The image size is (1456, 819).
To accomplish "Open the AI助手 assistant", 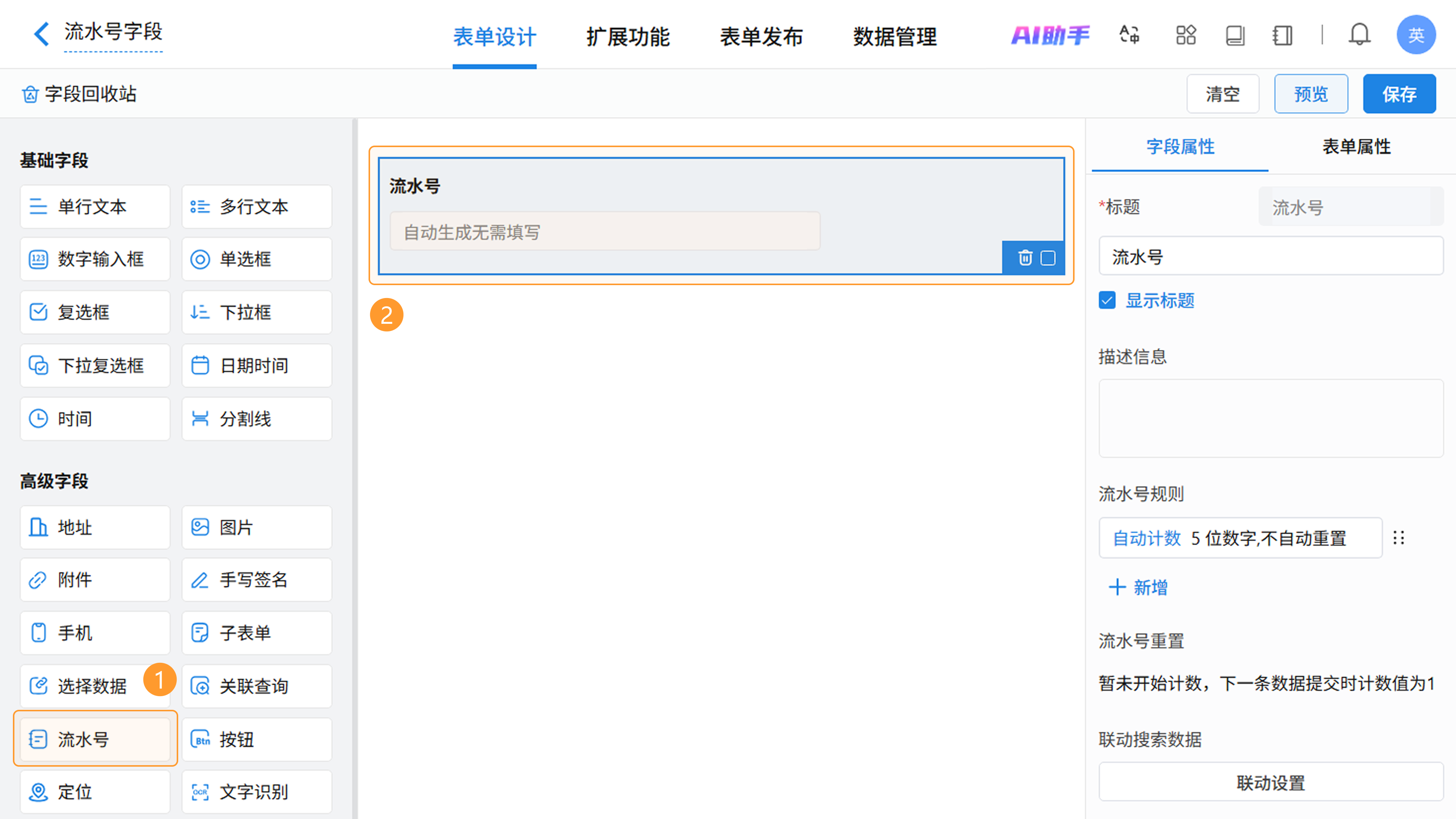I will pyautogui.click(x=1050, y=35).
